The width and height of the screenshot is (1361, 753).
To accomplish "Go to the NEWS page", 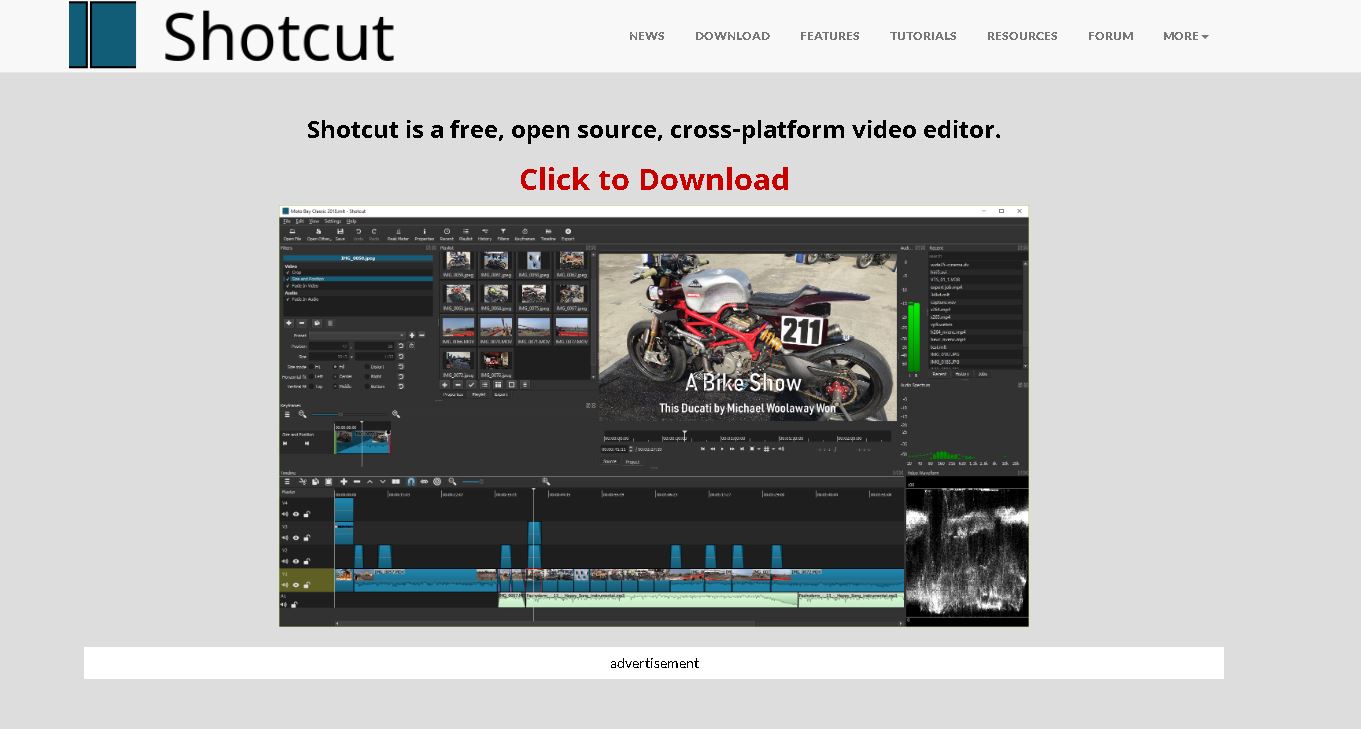I will point(646,36).
